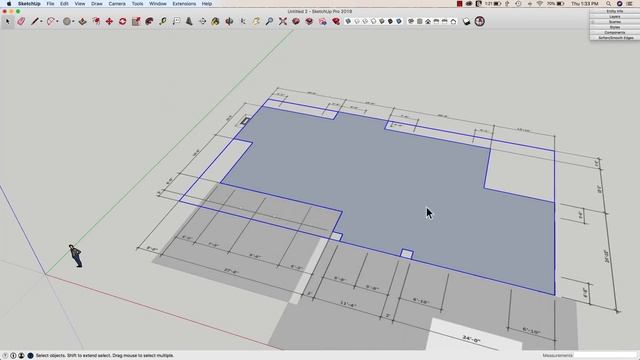This screenshot has width=640, height=360.
Task: Open the Shapes tool dropdown arrow
Action: click(x=73, y=22)
